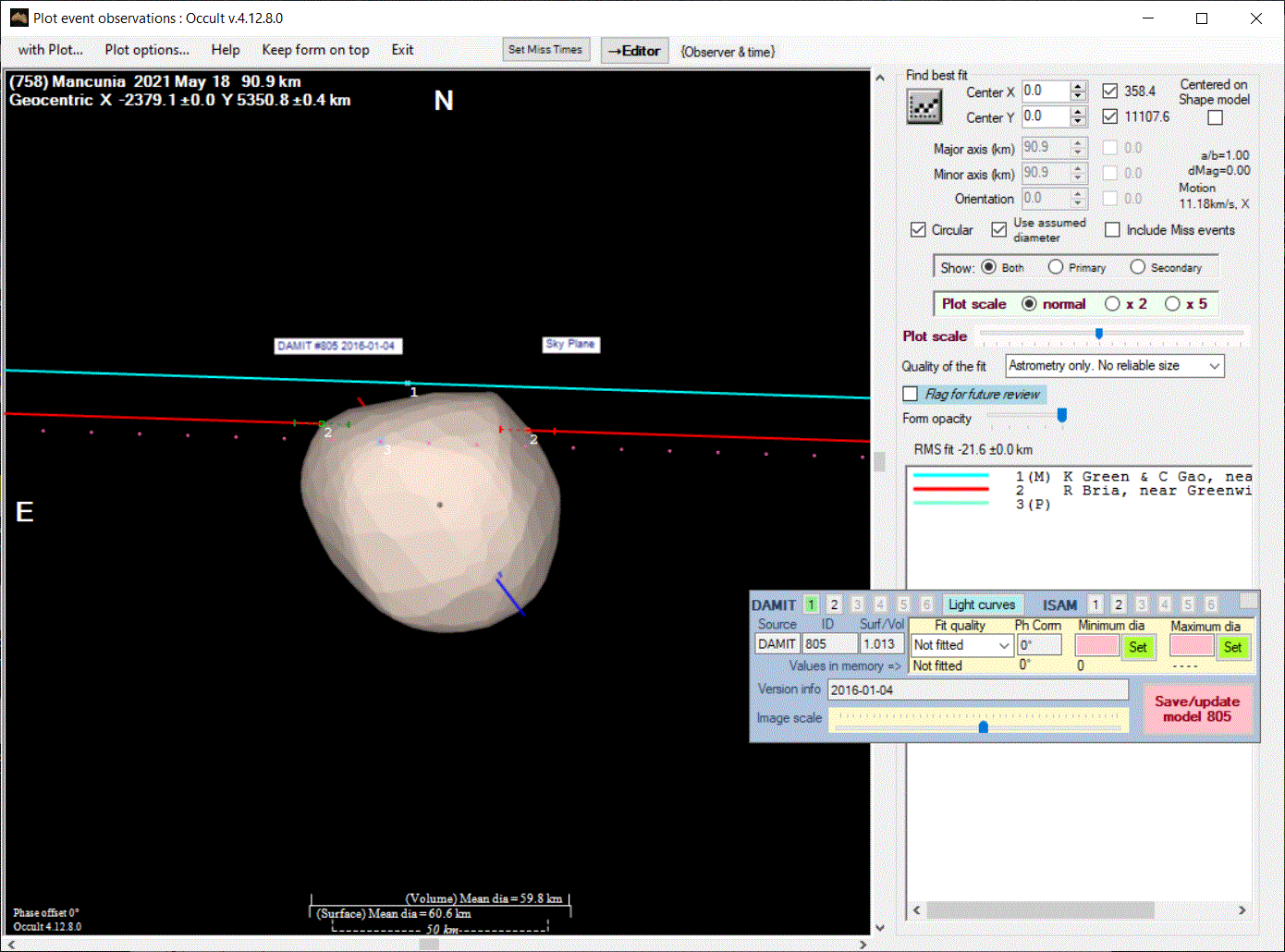Image resolution: width=1285 pixels, height=952 pixels.
Task: Open the Occult app icon in title bar
Action: click(18, 18)
